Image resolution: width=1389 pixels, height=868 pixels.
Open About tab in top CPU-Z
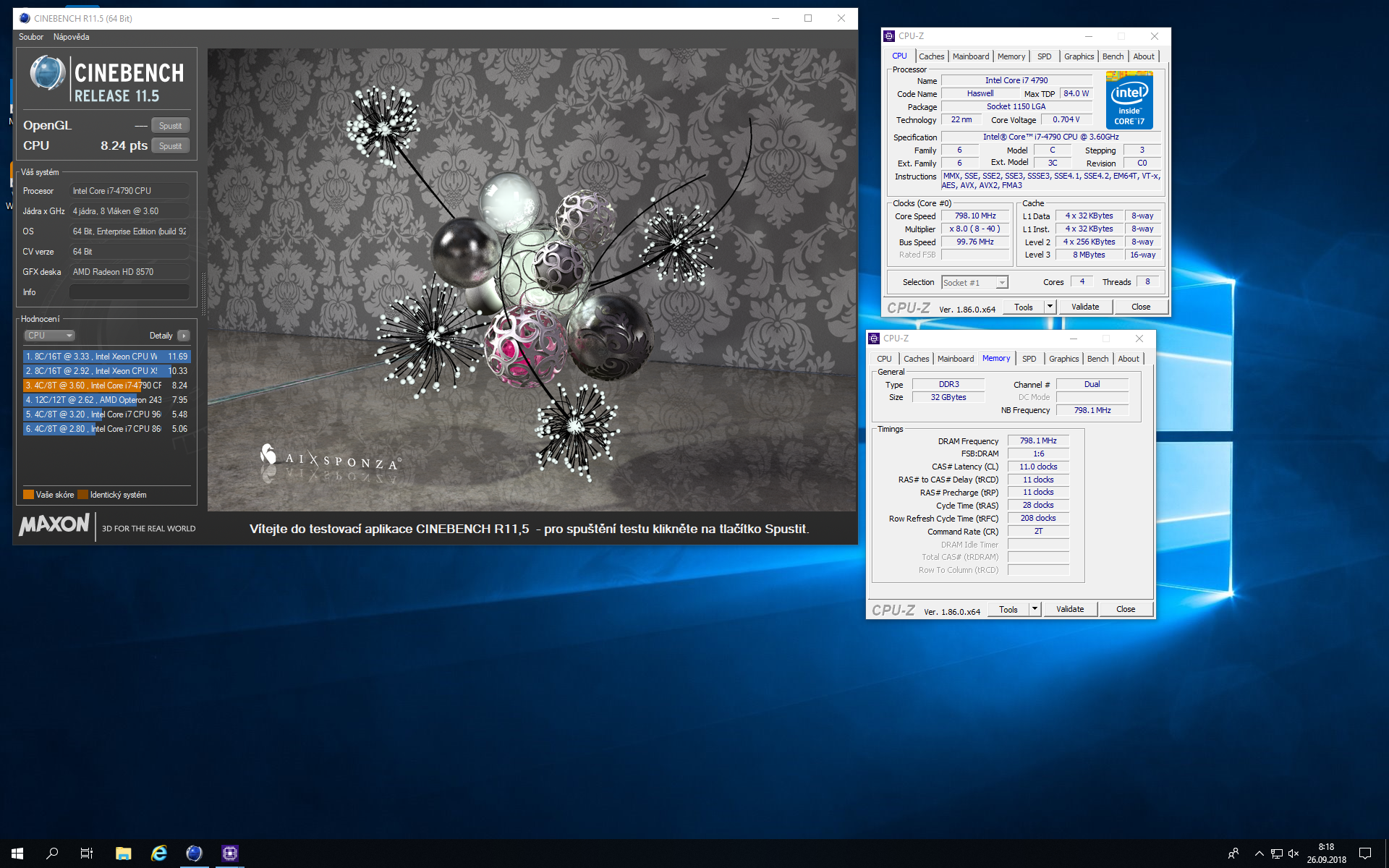(x=1144, y=56)
